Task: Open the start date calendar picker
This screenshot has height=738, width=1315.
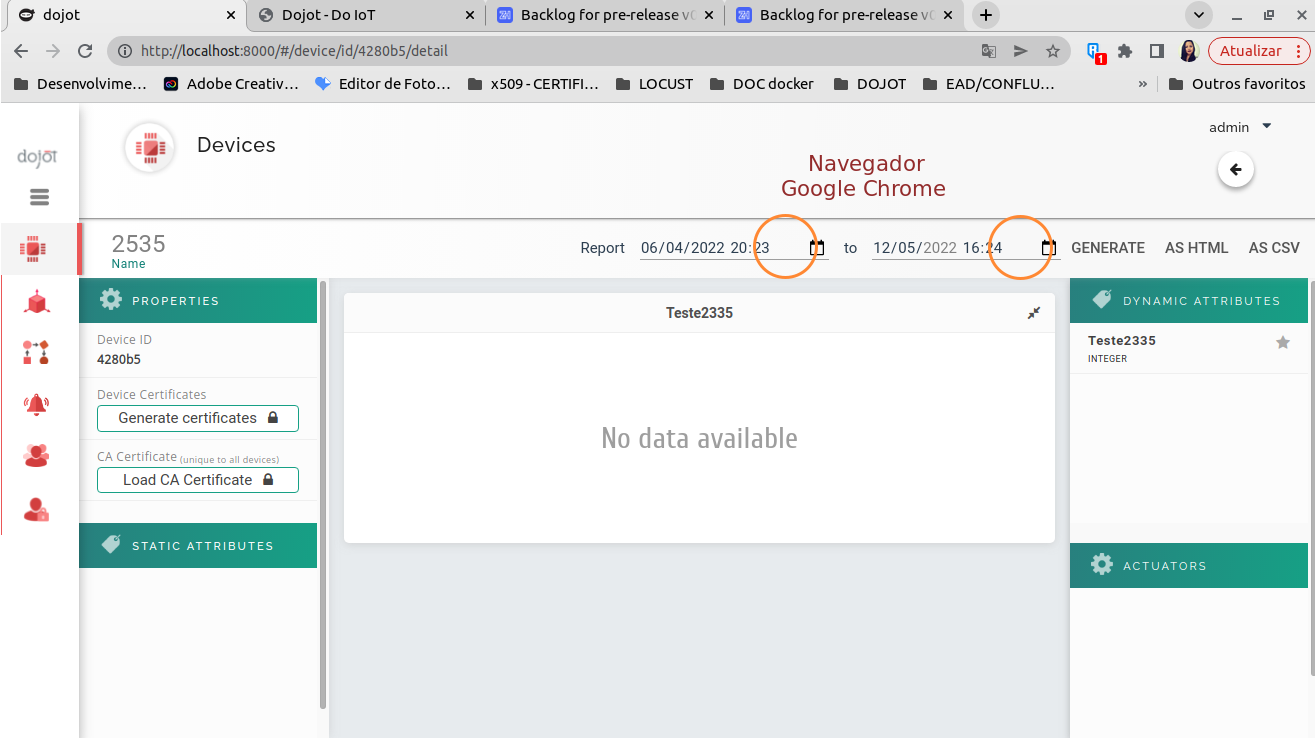Action: coord(816,247)
